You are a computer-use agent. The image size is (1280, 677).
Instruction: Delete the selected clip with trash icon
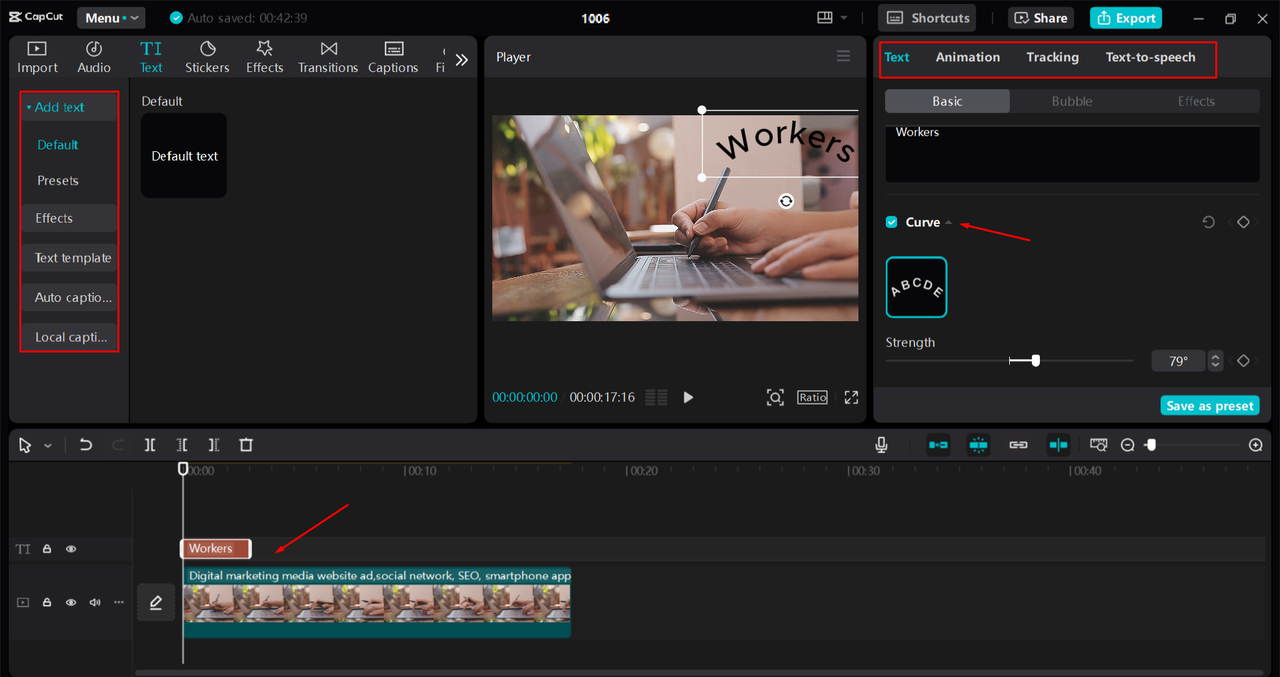click(x=246, y=445)
